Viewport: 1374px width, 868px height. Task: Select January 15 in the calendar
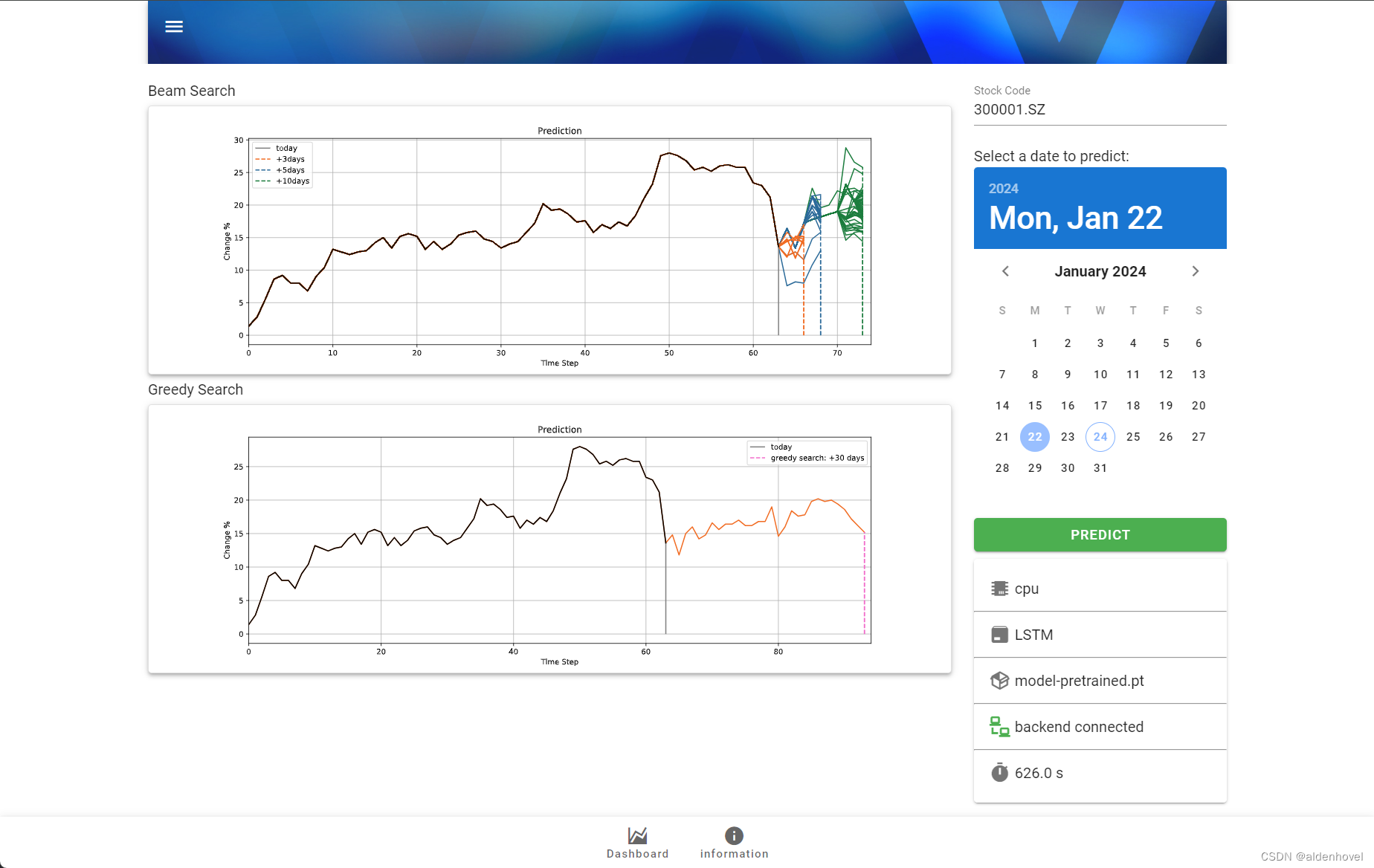point(1034,406)
